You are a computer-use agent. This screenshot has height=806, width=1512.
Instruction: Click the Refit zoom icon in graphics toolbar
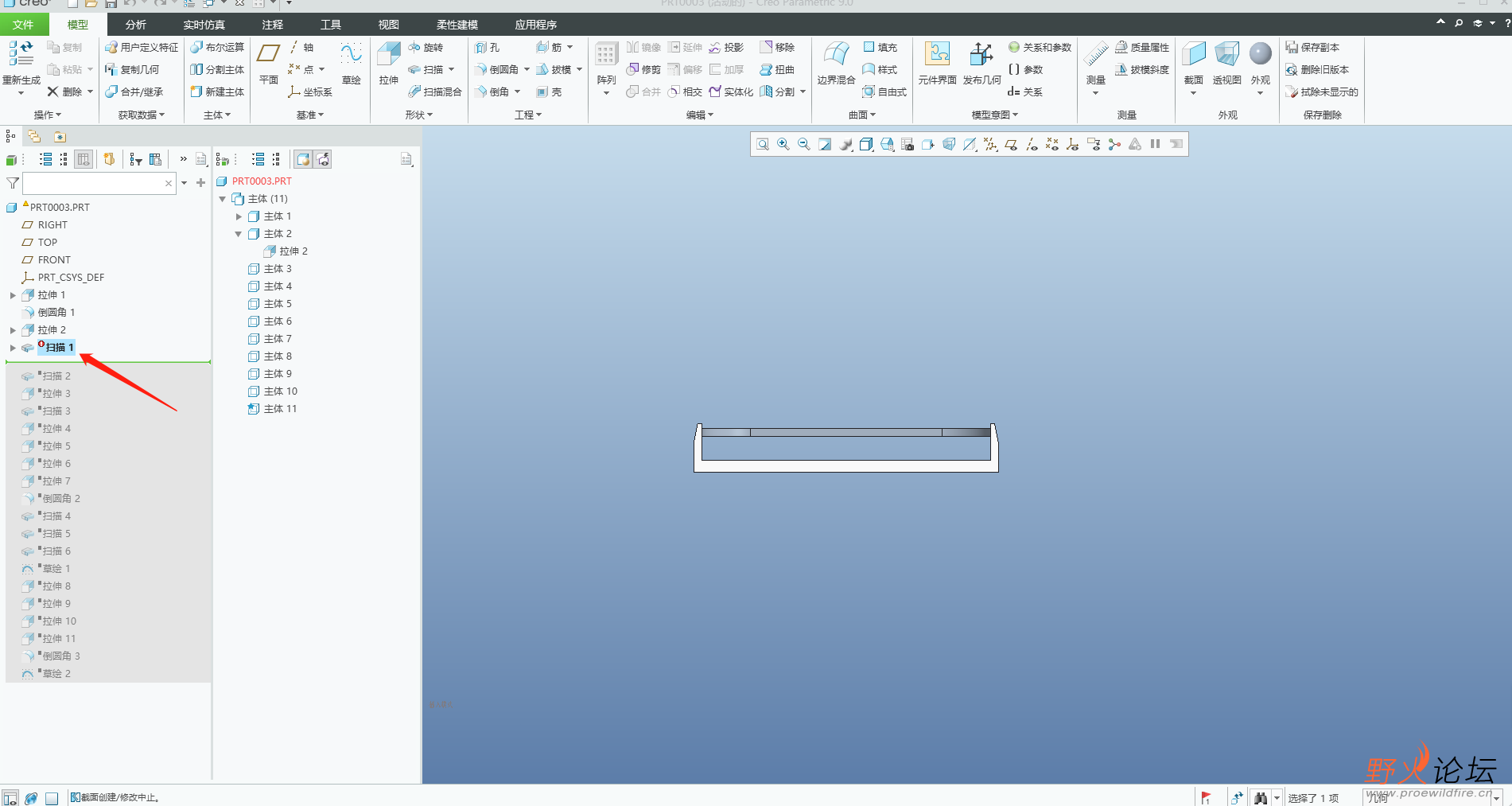pos(763,144)
